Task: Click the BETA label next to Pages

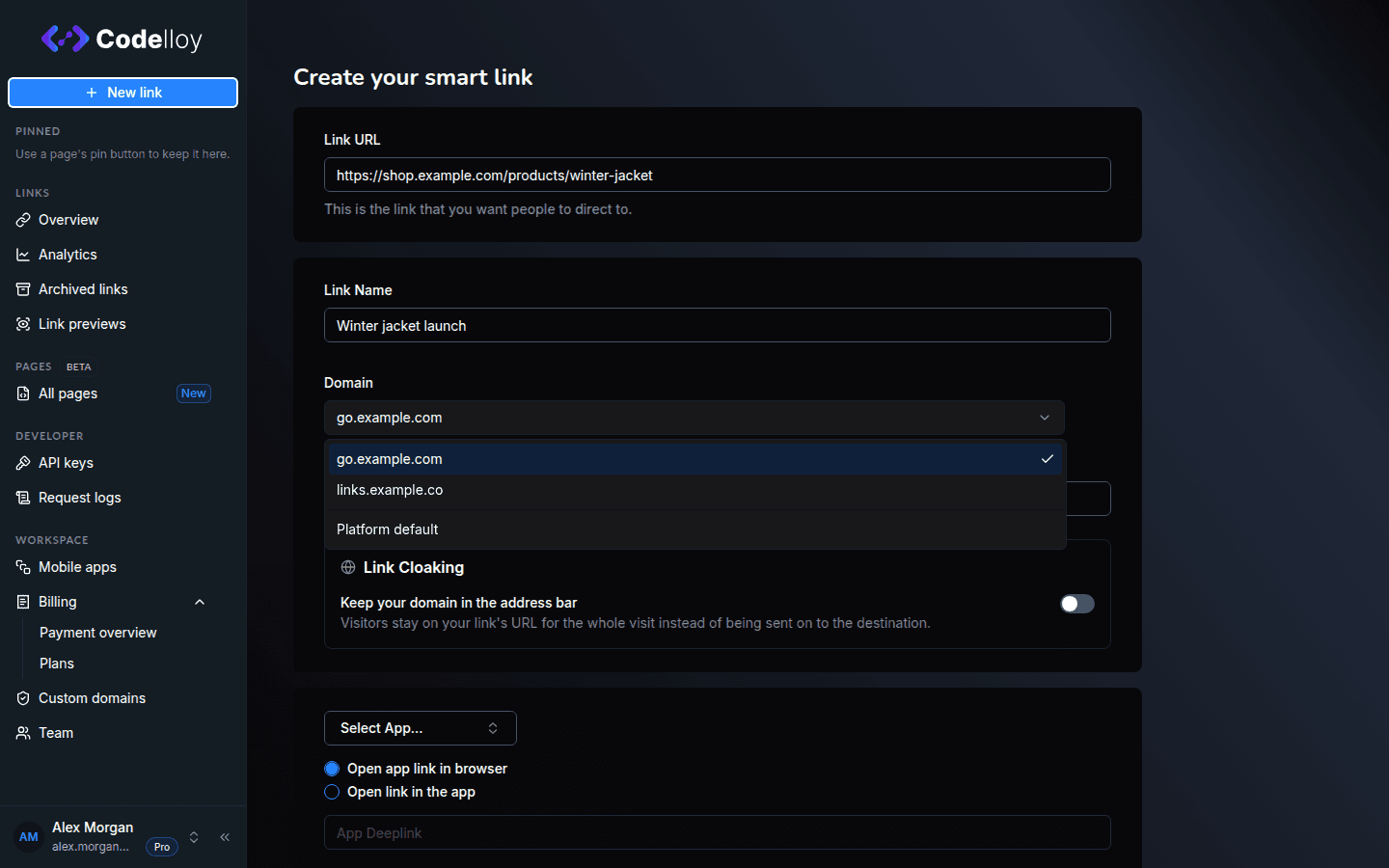Action: point(79,366)
